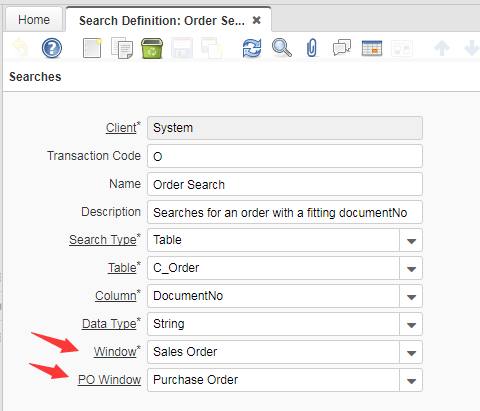Focus the Transaction Code input field
480x411 pixels.
pyautogui.click(x=285, y=156)
